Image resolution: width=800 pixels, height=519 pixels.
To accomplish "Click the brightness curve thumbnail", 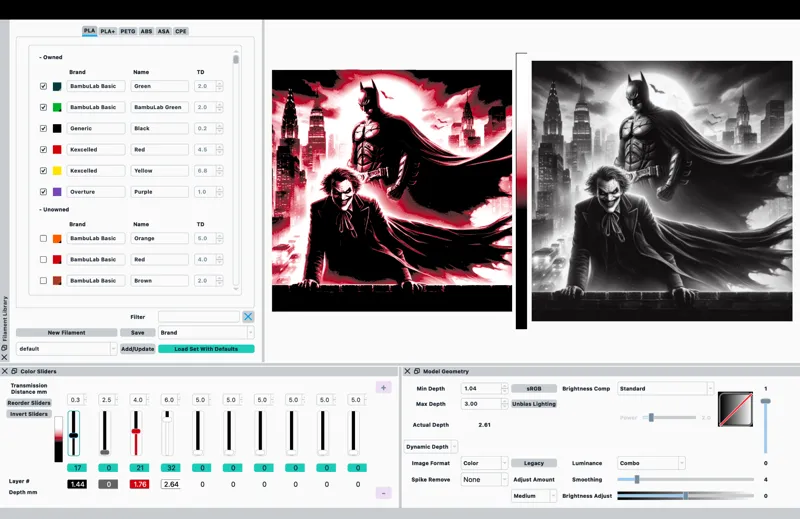I will click(735, 409).
